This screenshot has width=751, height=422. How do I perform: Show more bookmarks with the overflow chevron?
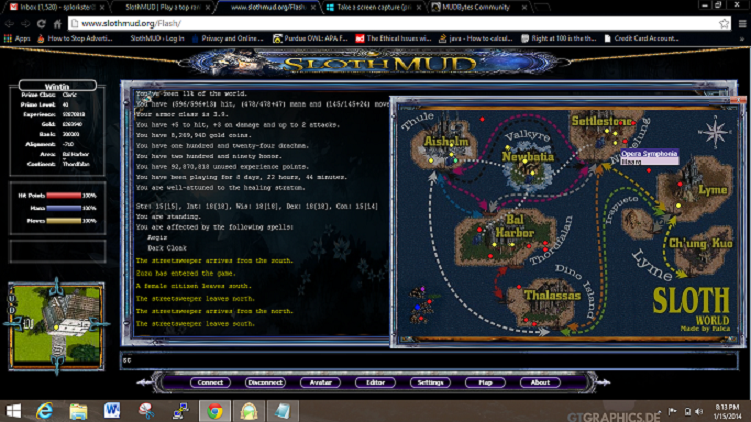742,39
